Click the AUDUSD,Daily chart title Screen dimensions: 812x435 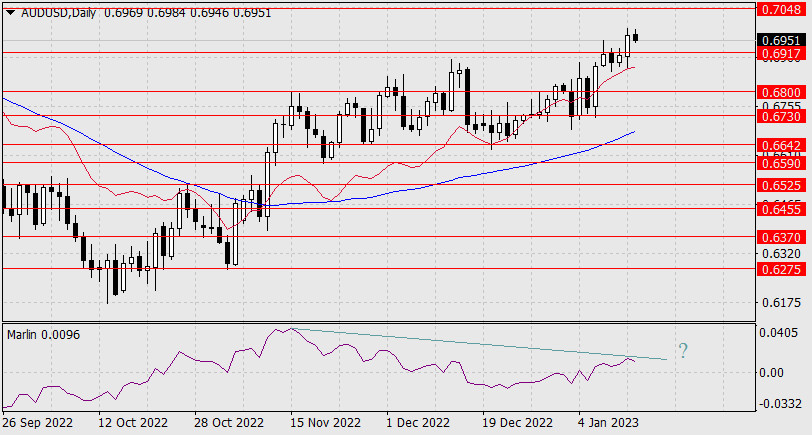point(59,11)
